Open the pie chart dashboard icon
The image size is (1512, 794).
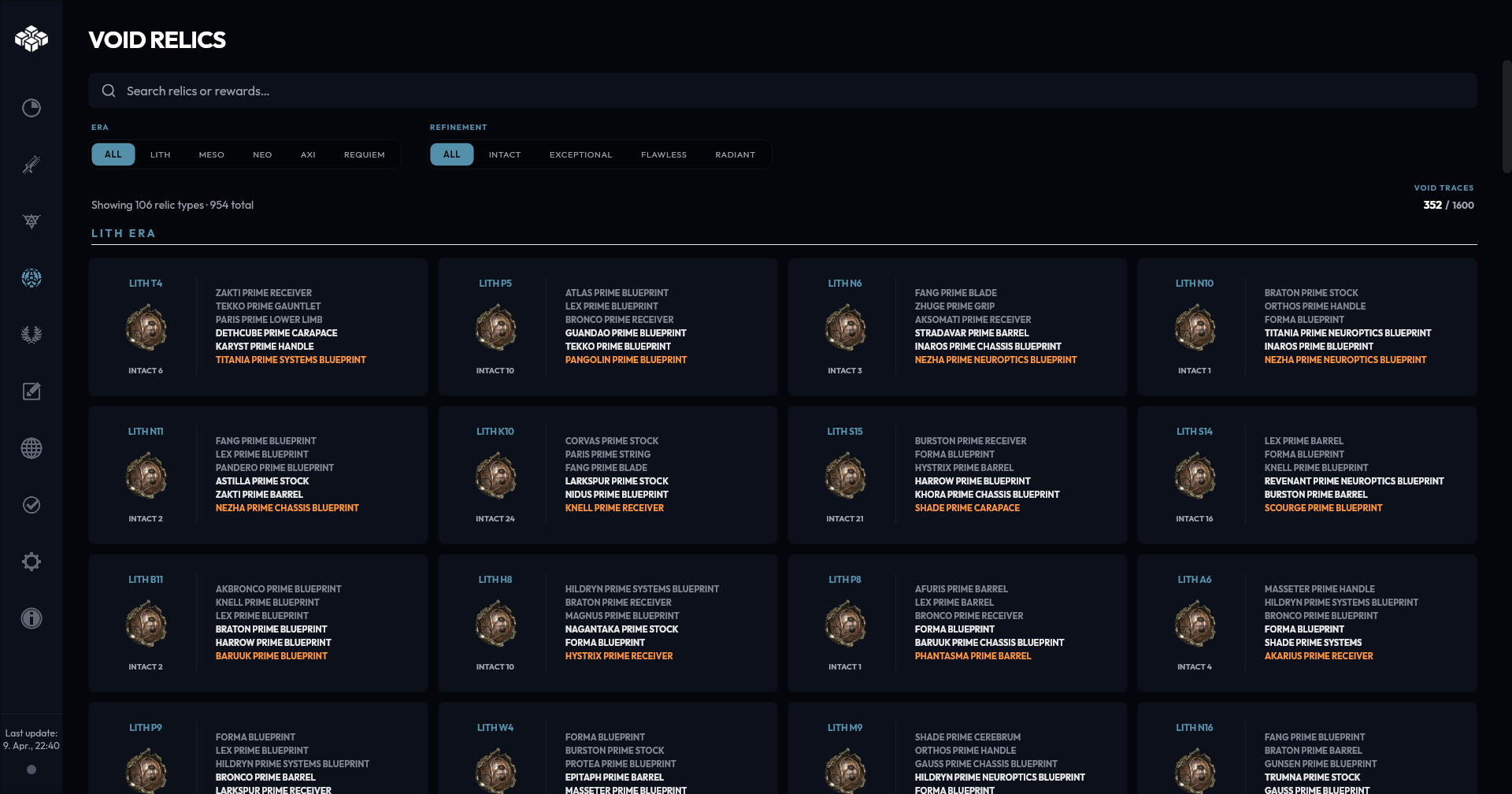click(31, 108)
